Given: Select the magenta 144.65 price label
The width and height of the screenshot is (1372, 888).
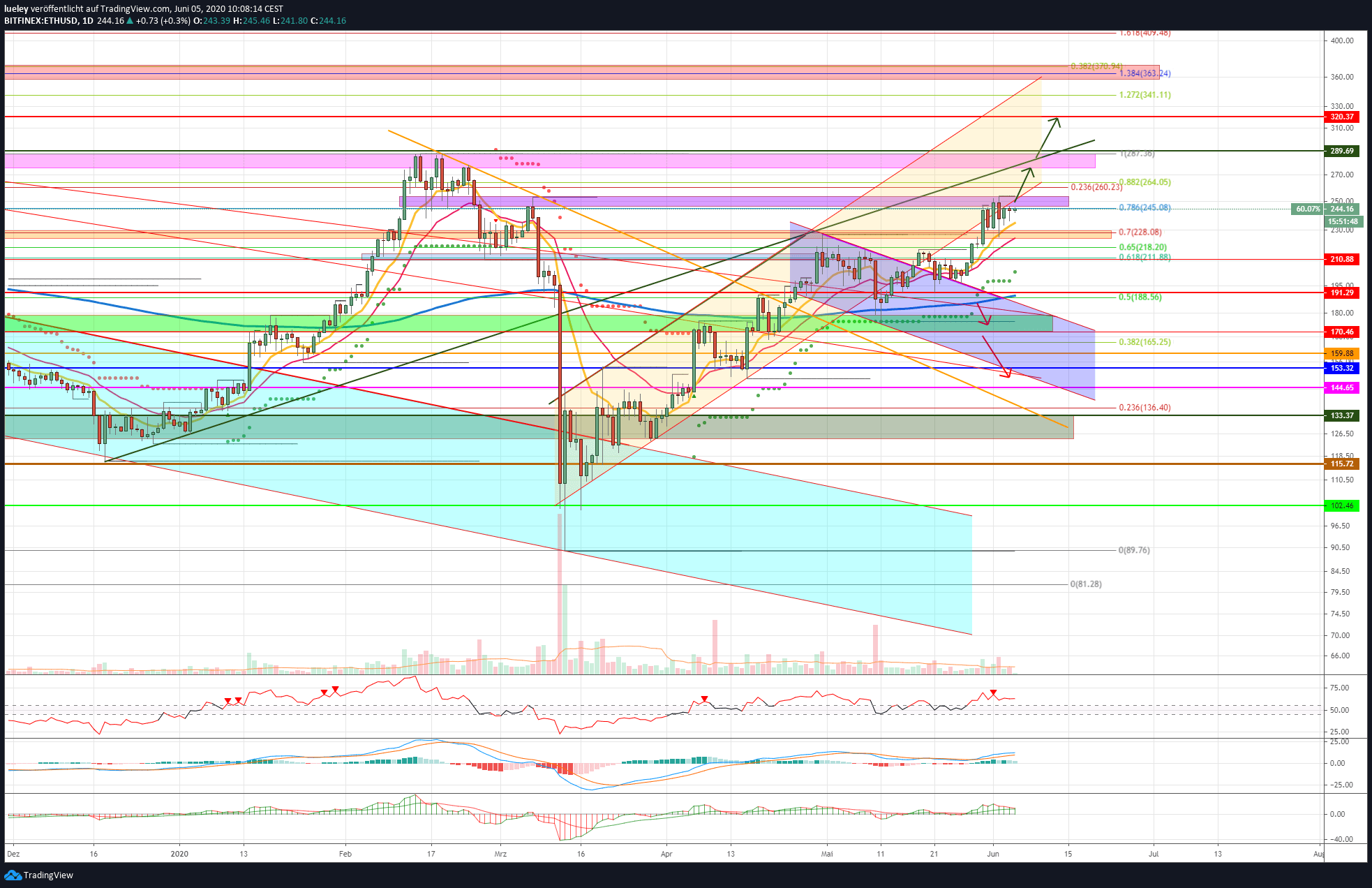Looking at the screenshot, I should click(1341, 388).
